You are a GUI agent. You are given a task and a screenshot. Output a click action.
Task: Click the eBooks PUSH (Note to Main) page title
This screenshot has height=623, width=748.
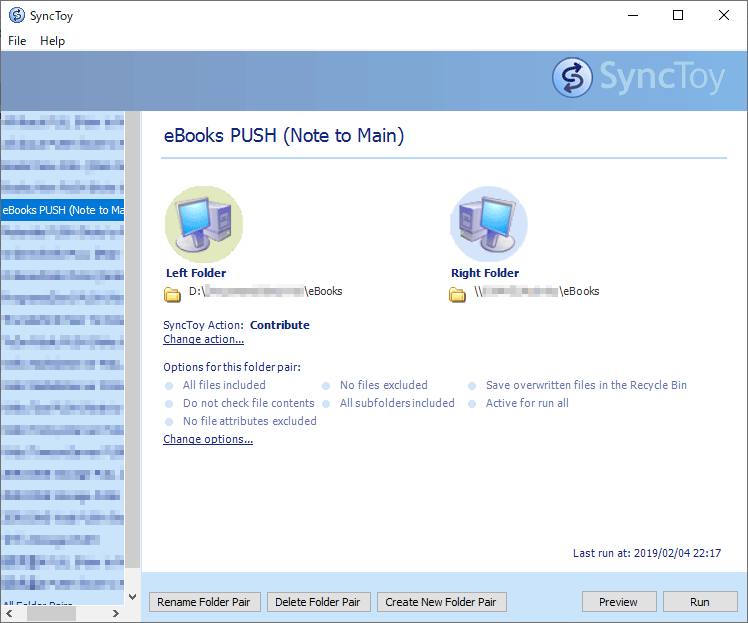[284, 136]
